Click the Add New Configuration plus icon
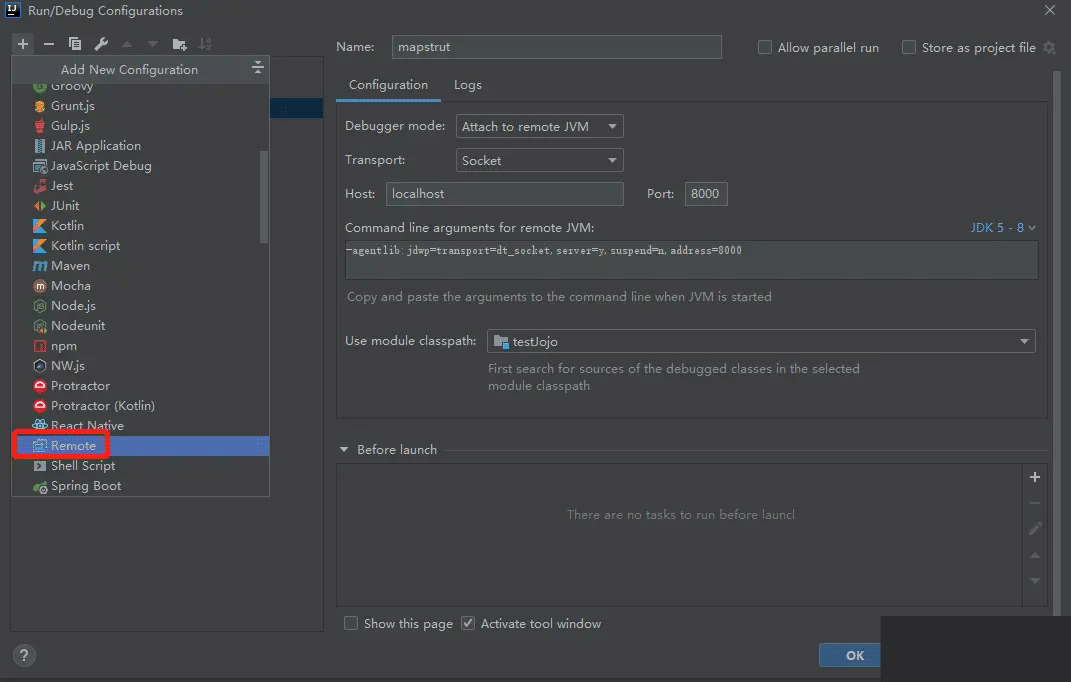Viewport: 1071px width, 682px height. [23, 44]
